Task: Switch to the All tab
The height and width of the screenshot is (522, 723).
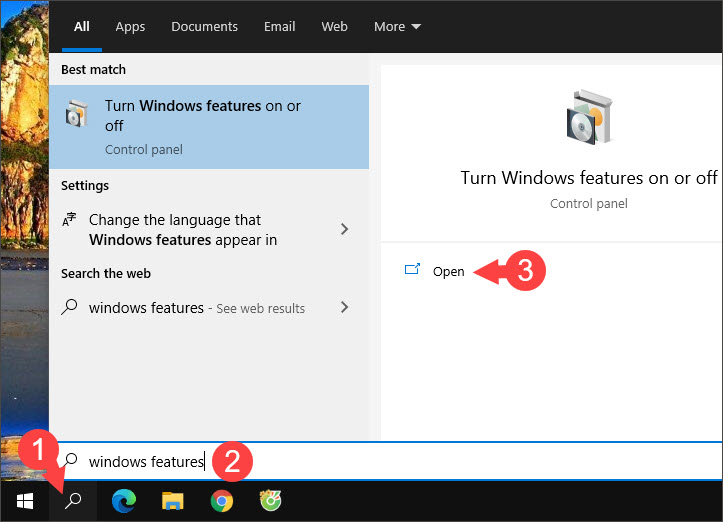Action: coord(82,27)
